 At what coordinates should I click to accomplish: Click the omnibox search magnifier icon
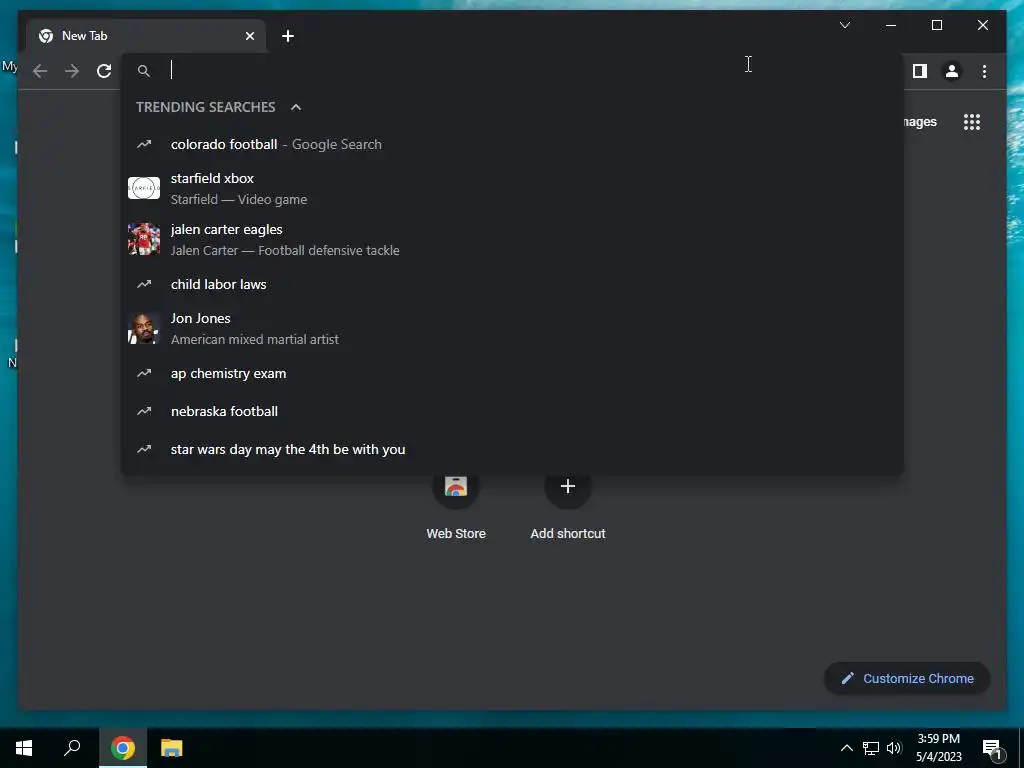144,71
